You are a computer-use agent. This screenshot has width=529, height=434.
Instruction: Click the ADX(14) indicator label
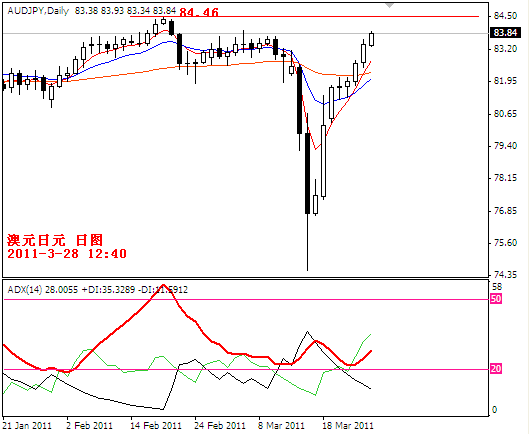coord(25,290)
